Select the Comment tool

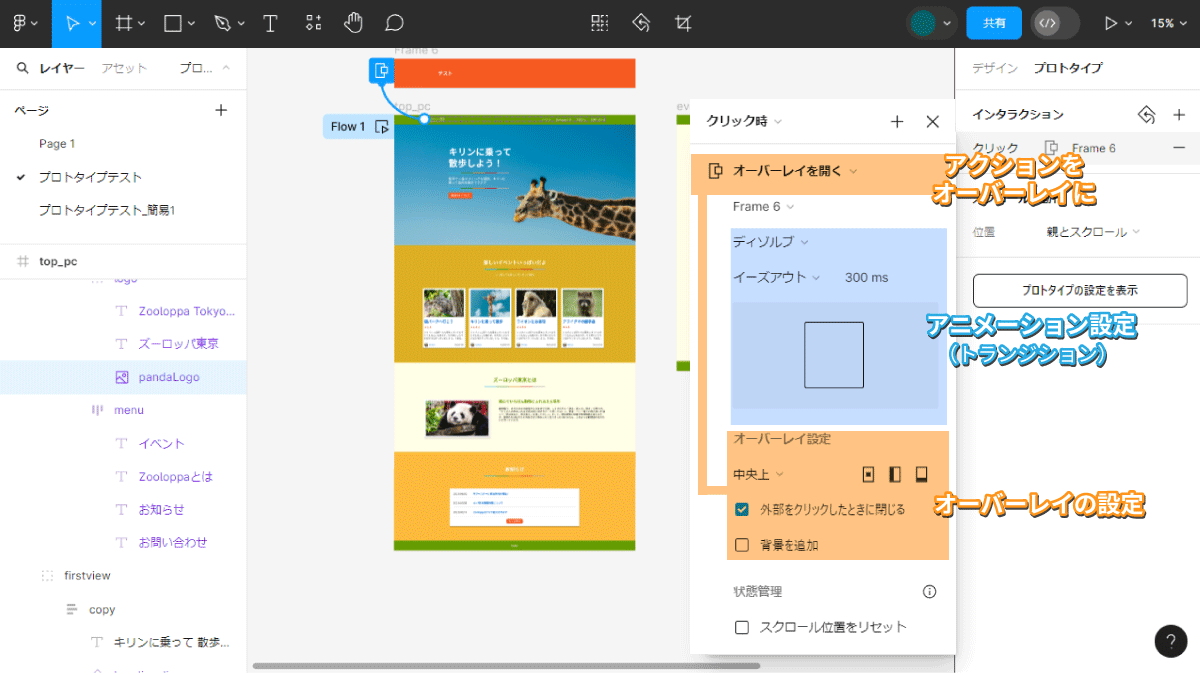pyautogui.click(x=394, y=23)
